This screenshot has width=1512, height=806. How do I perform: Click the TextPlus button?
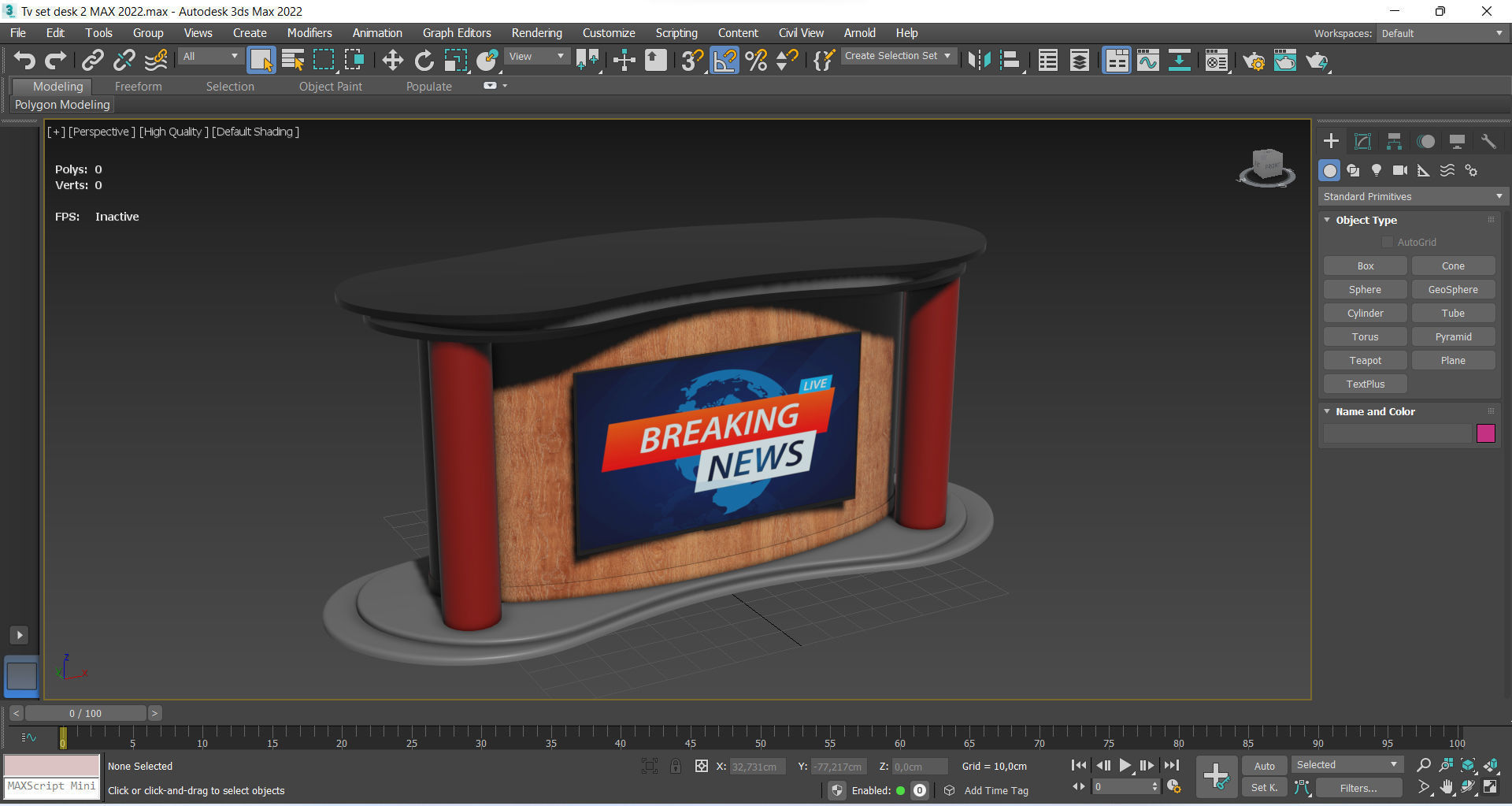click(1366, 384)
